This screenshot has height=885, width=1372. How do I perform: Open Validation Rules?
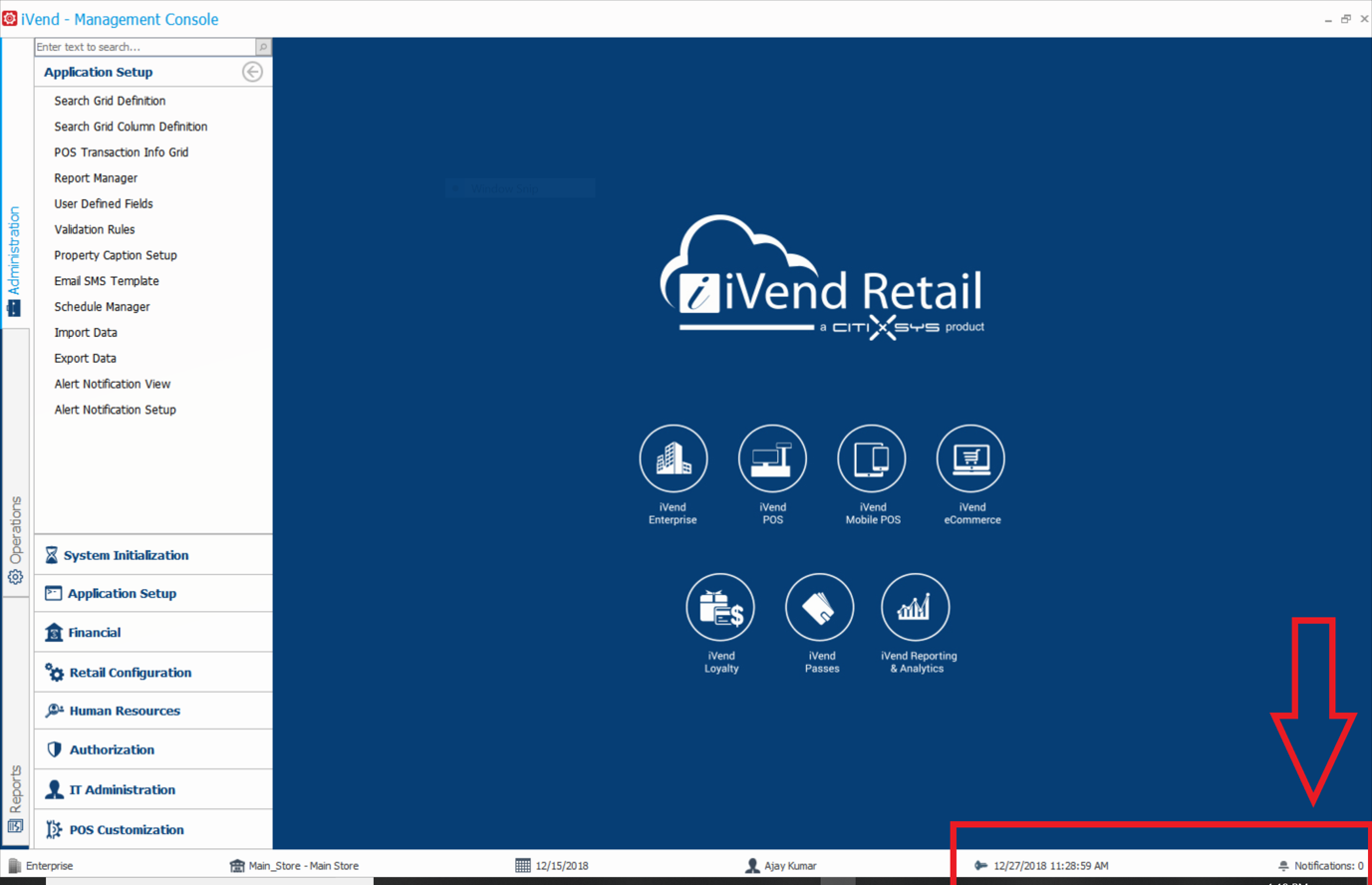[95, 229]
